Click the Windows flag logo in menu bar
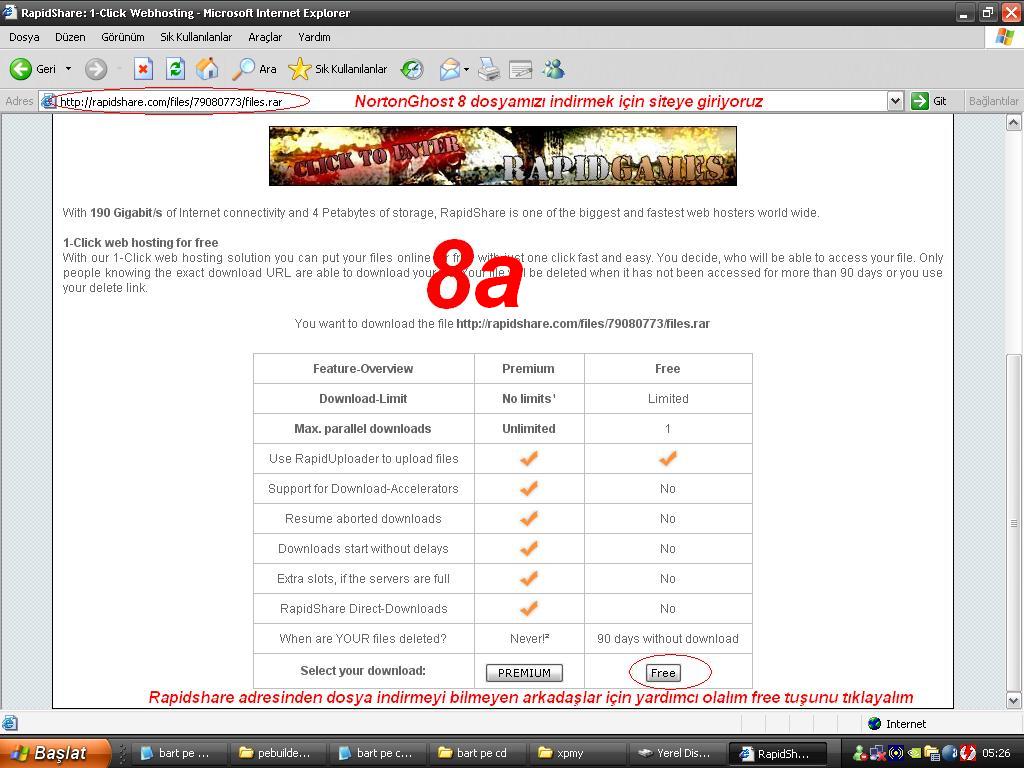The height and width of the screenshot is (768, 1024). [x=1004, y=37]
